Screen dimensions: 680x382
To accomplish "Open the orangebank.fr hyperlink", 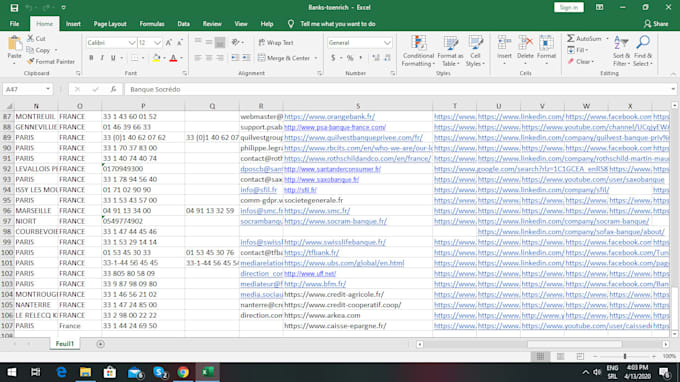I will coord(329,117).
